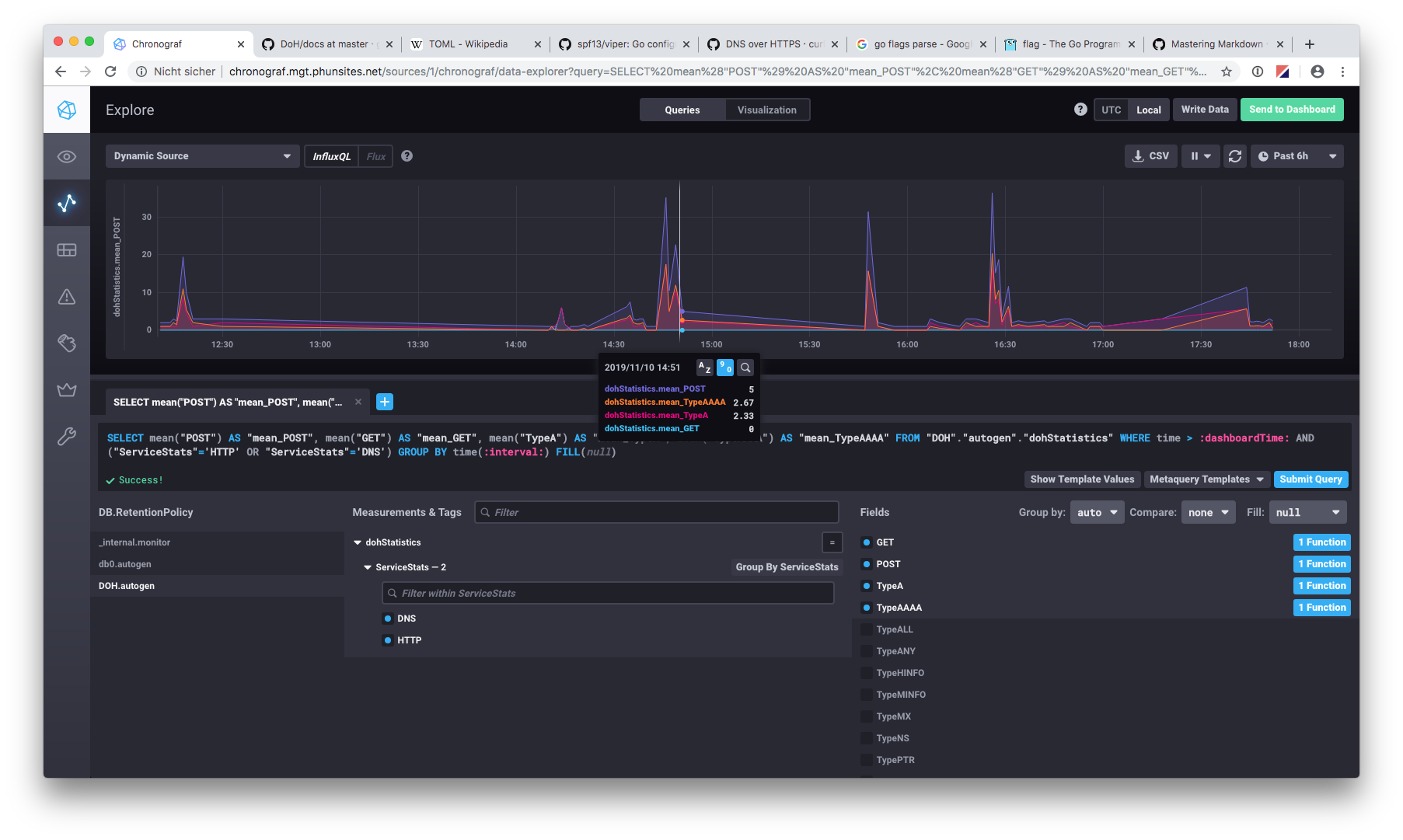Switch to the Queries tab

682,110
